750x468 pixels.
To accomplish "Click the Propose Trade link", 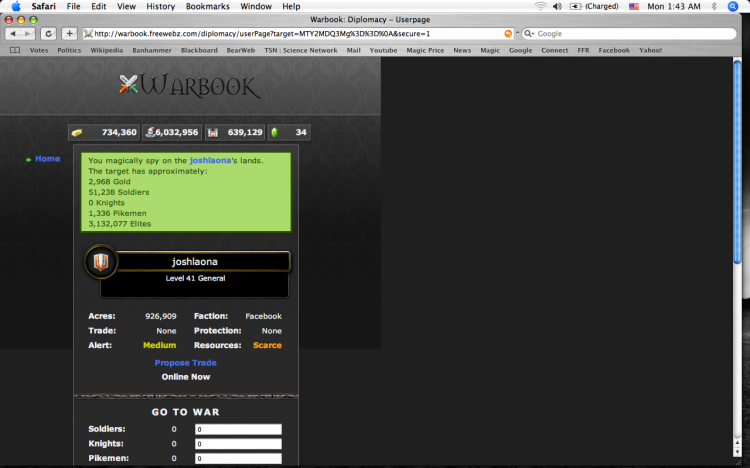I will [186, 363].
